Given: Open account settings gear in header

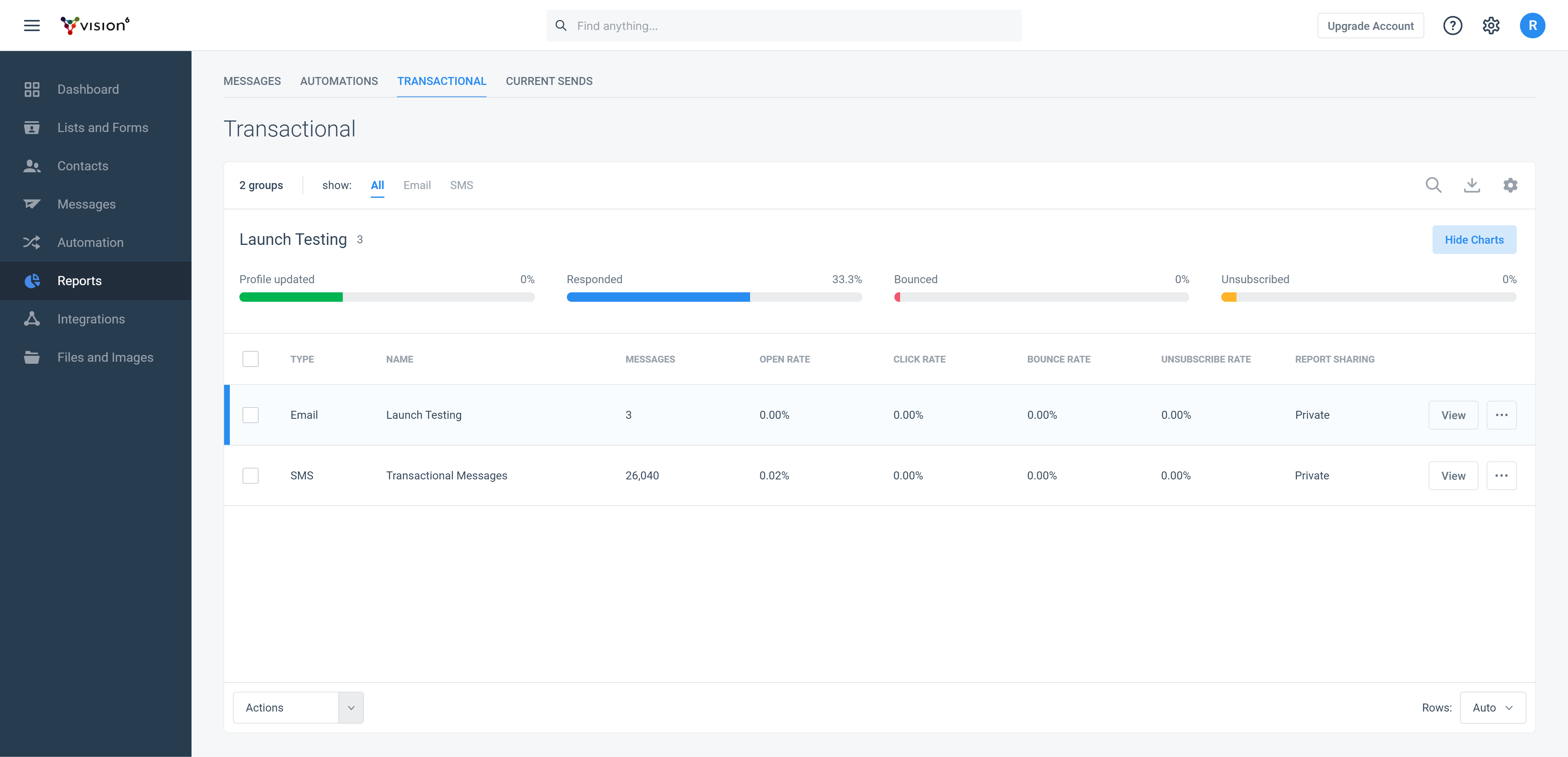Looking at the screenshot, I should (1491, 26).
